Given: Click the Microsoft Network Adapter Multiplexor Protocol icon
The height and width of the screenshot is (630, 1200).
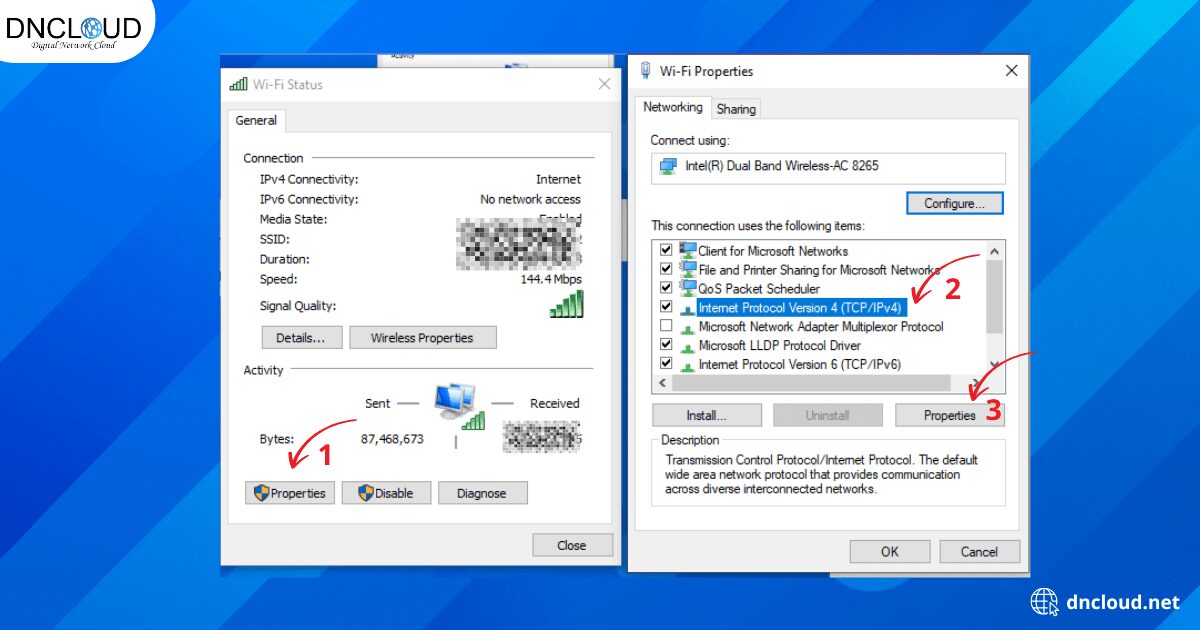Looking at the screenshot, I should (x=687, y=327).
